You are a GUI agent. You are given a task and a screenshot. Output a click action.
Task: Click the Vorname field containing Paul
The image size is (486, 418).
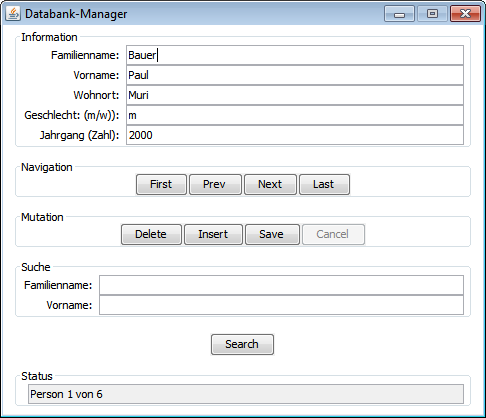[x=295, y=75]
